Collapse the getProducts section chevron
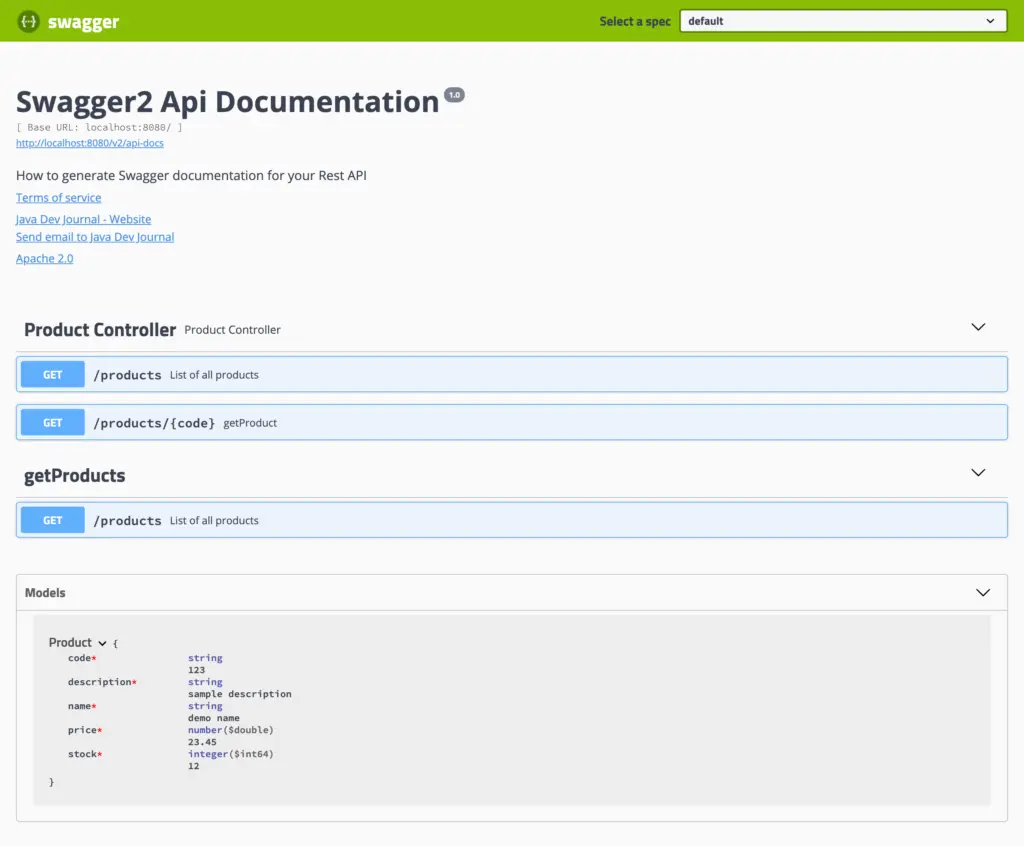The image size is (1024, 846). [978, 473]
